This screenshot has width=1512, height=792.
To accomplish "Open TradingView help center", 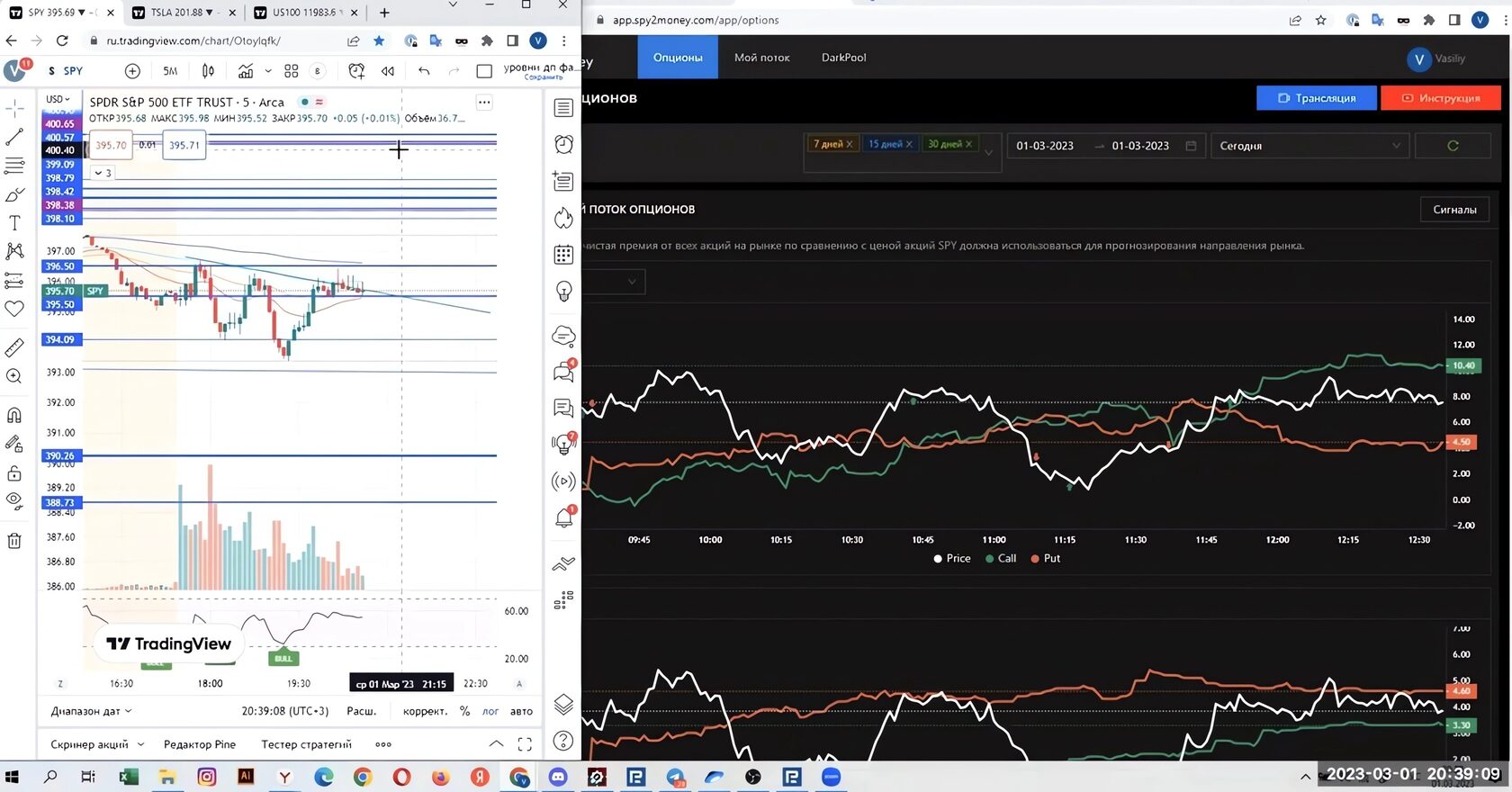I will point(563,741).
